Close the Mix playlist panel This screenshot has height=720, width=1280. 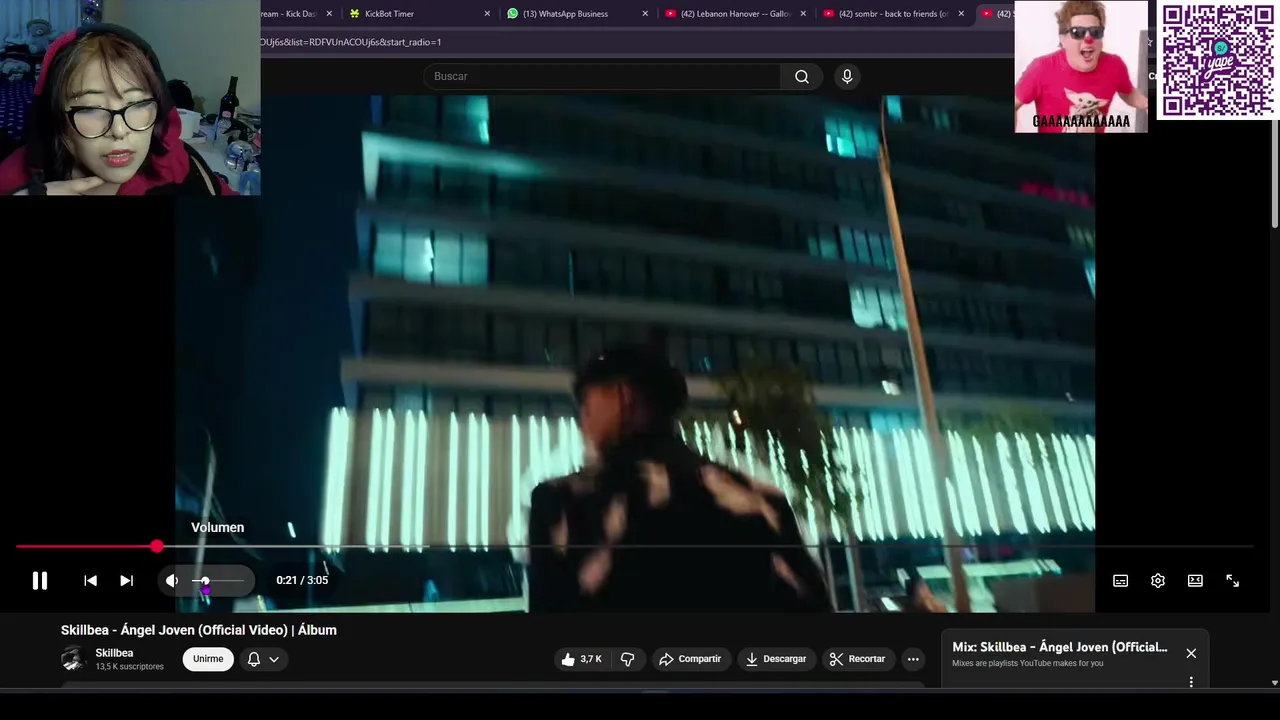tap(1191, 653)
